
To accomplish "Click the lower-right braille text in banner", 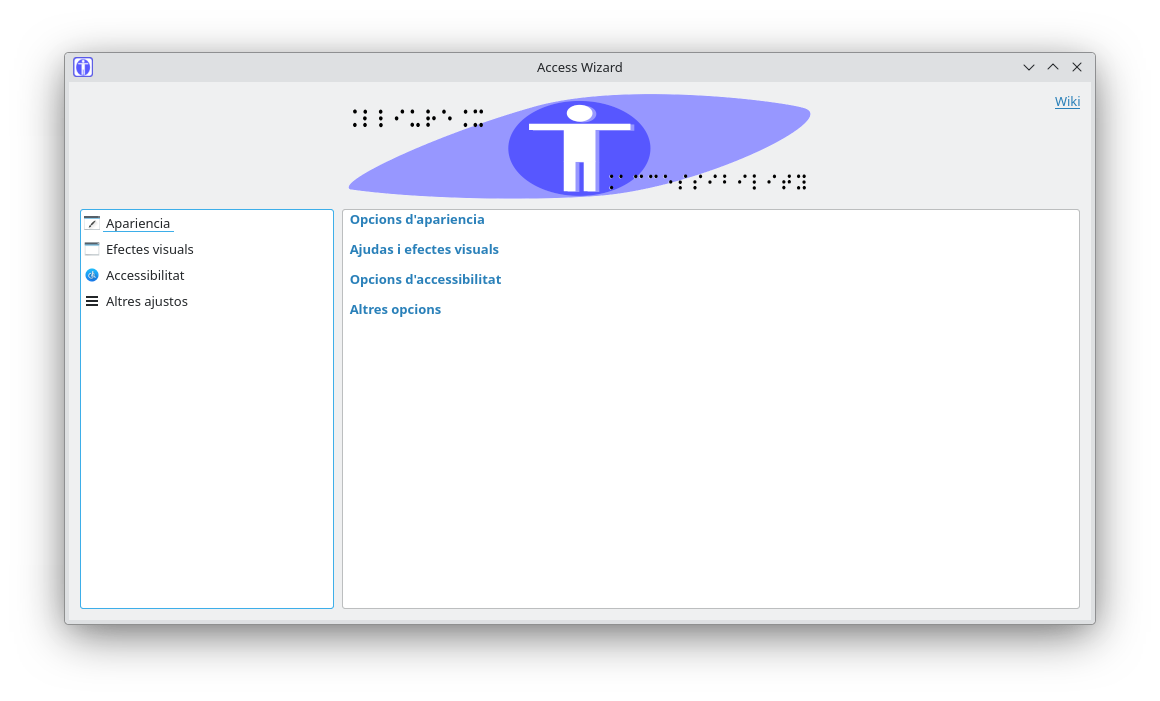I will 707,181.
